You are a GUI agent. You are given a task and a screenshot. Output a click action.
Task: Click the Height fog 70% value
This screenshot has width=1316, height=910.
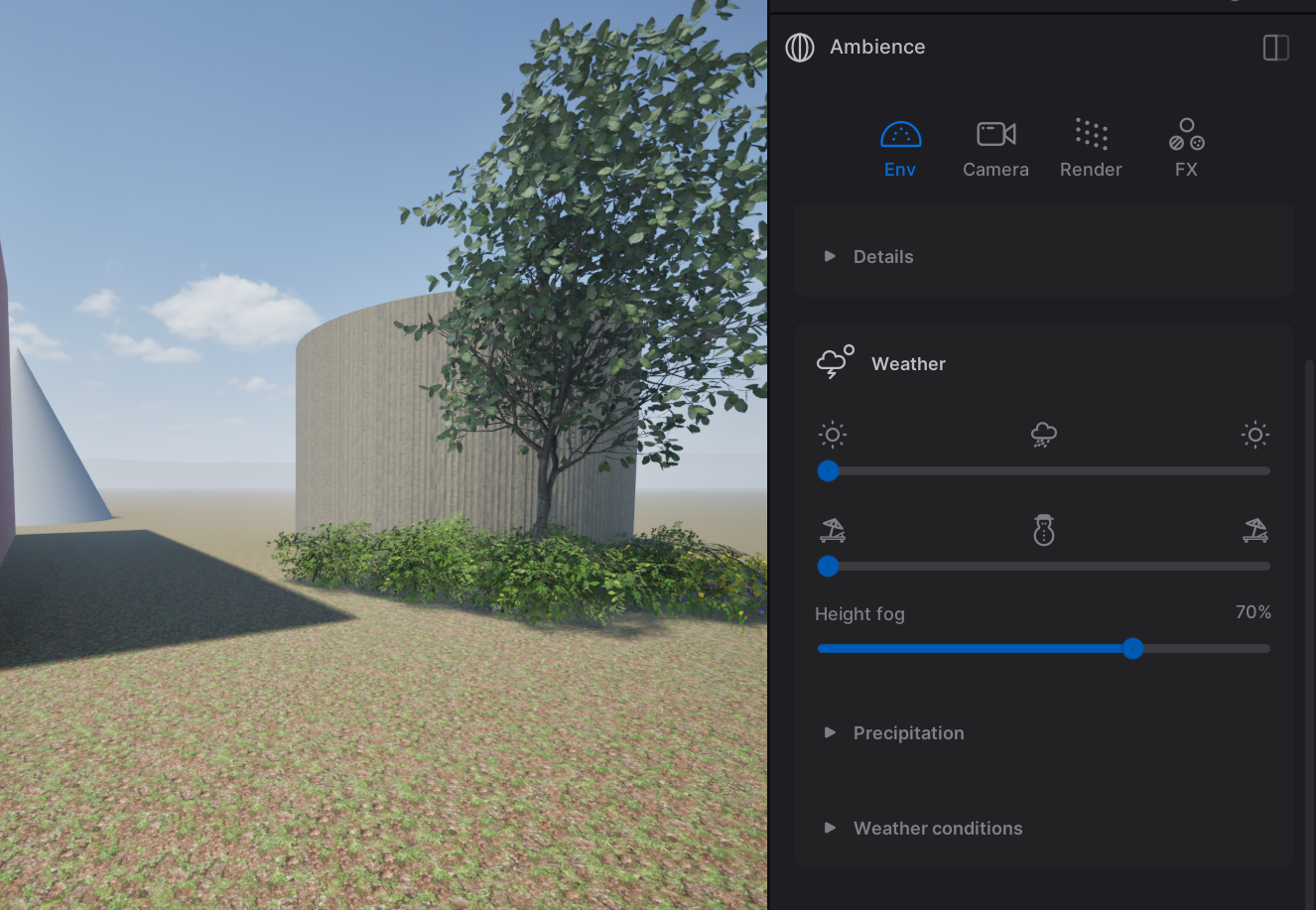coord(1252,612)
